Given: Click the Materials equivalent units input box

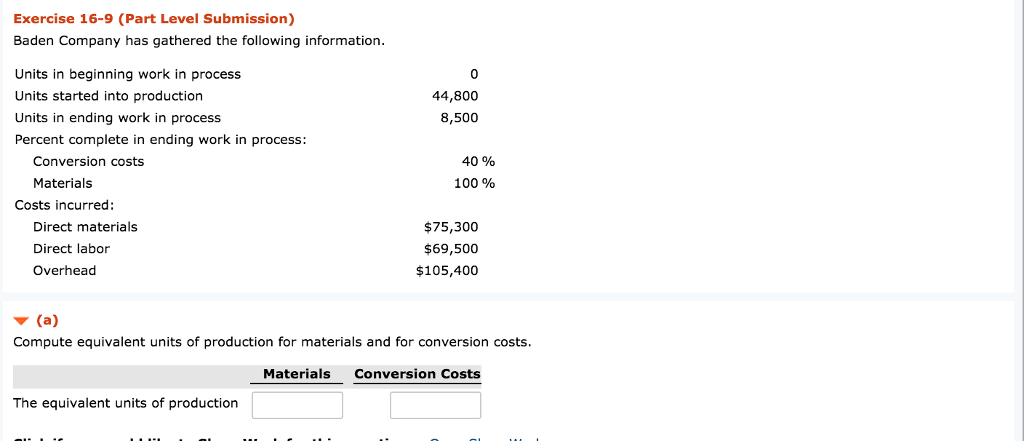Looking at the screenshot, I should [297, 404].
